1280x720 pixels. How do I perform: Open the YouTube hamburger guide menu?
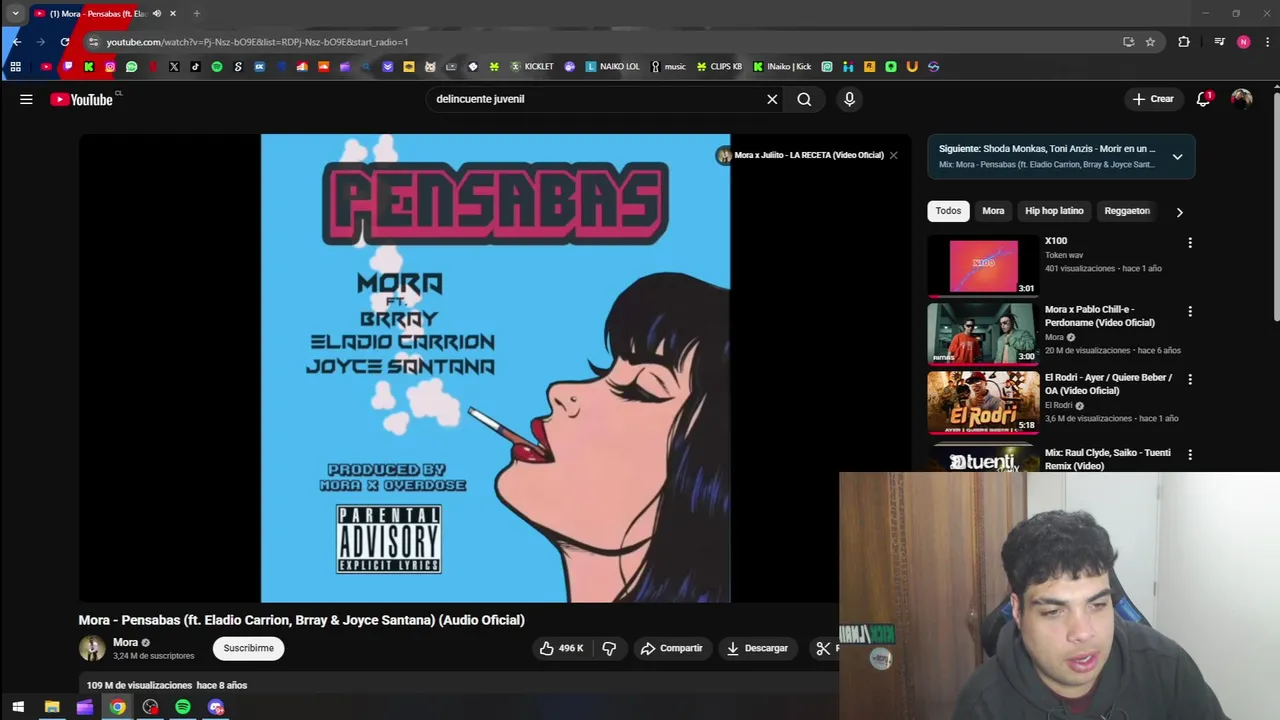pyautogui.click(x=26, y=99)
